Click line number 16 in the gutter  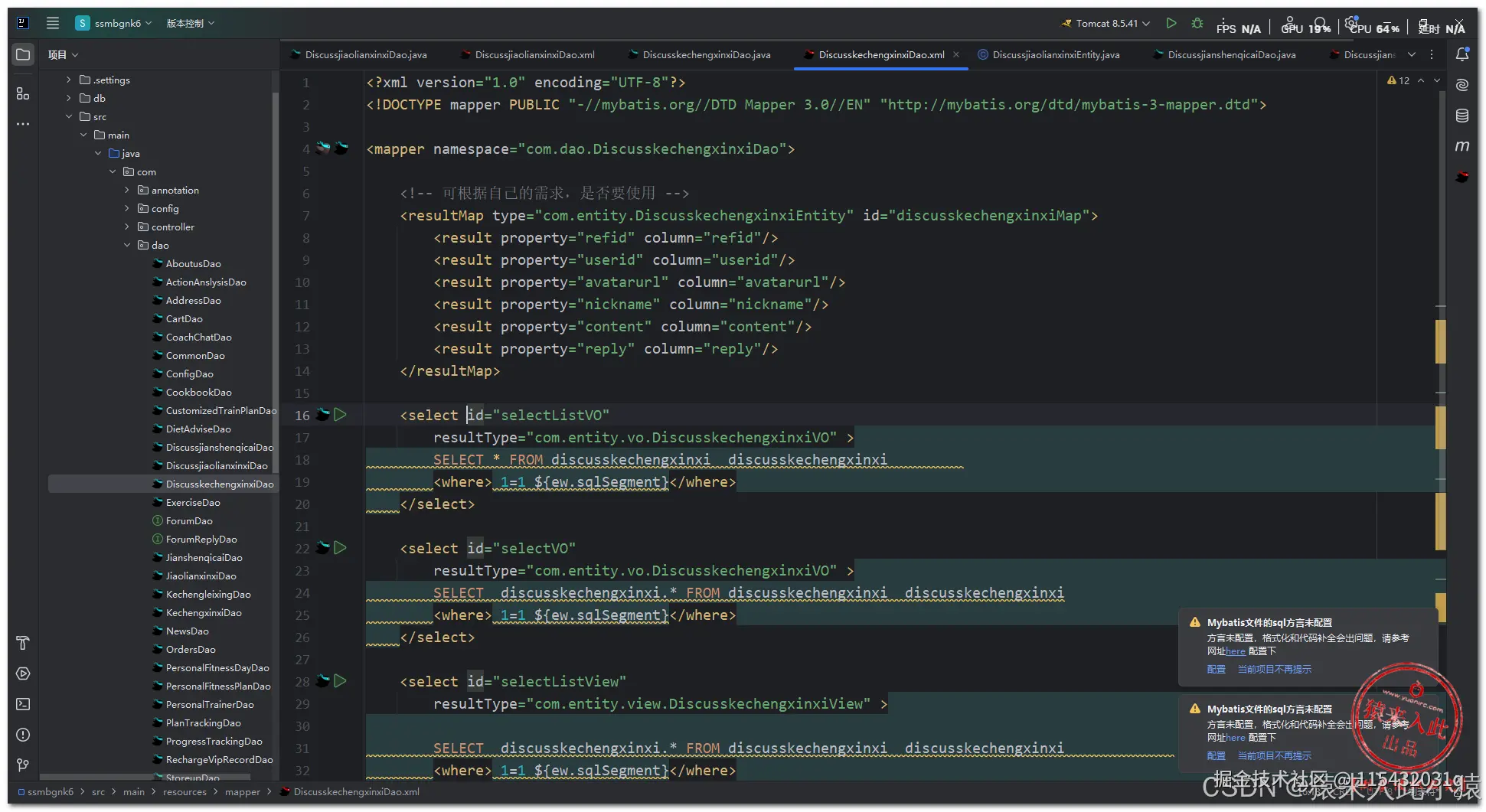pos(302,416)
